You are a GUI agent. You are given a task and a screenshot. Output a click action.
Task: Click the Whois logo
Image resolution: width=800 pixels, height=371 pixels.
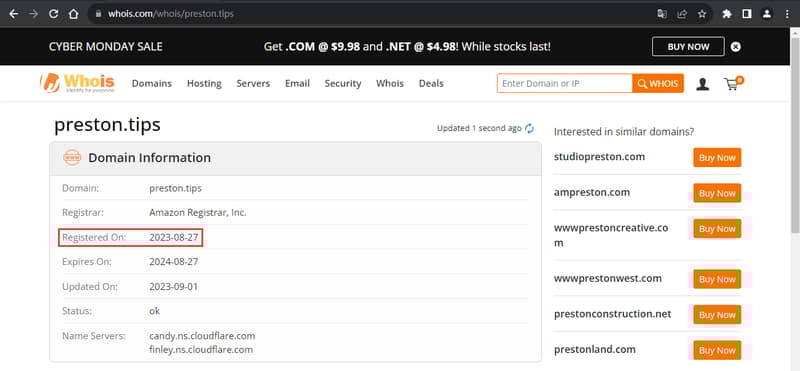pyautogui.click(x=78, y=83)
